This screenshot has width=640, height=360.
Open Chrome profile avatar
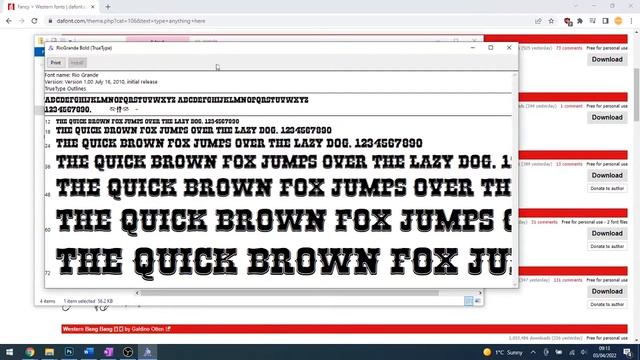point(618,21)
